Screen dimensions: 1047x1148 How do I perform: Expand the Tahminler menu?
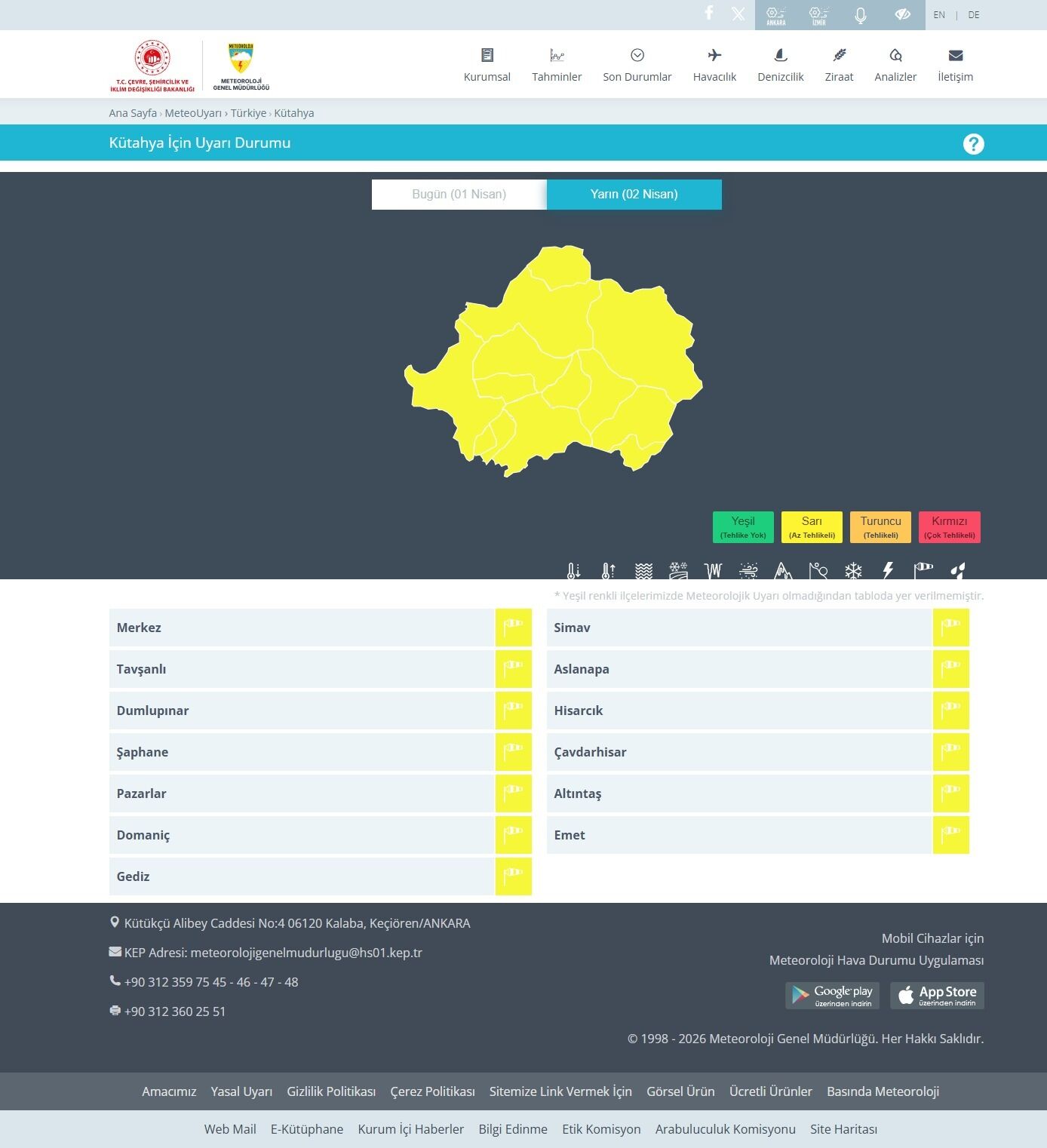pyautogui.click(x=557, y=65)
